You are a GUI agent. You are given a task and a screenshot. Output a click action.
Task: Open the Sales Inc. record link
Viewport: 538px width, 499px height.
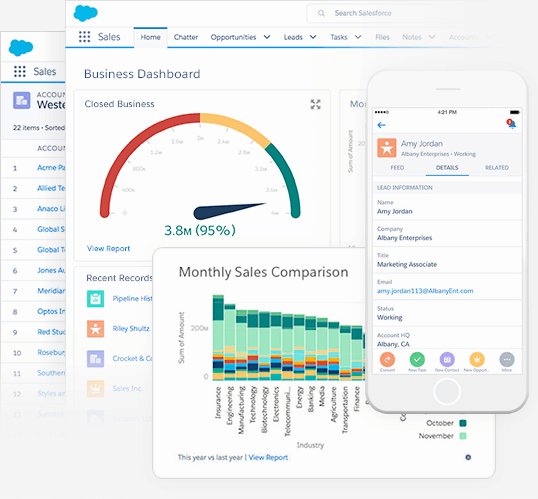[x=128, y=388]
